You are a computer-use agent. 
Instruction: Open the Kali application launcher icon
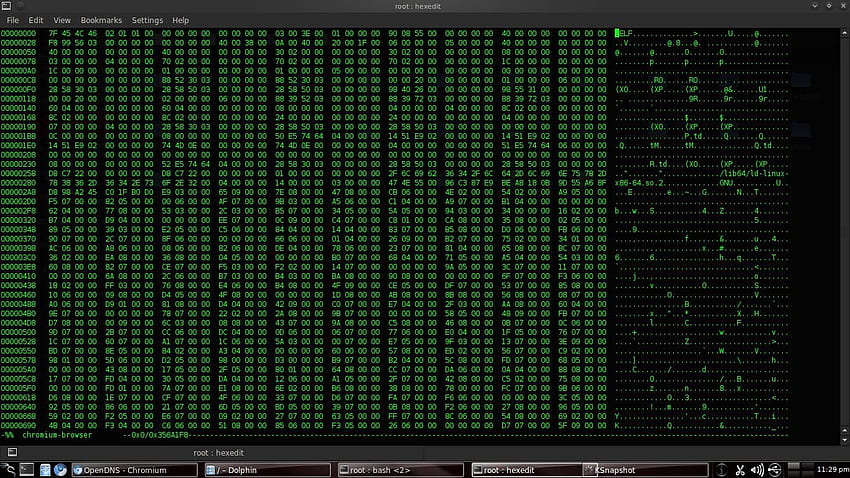click(9, 470)
